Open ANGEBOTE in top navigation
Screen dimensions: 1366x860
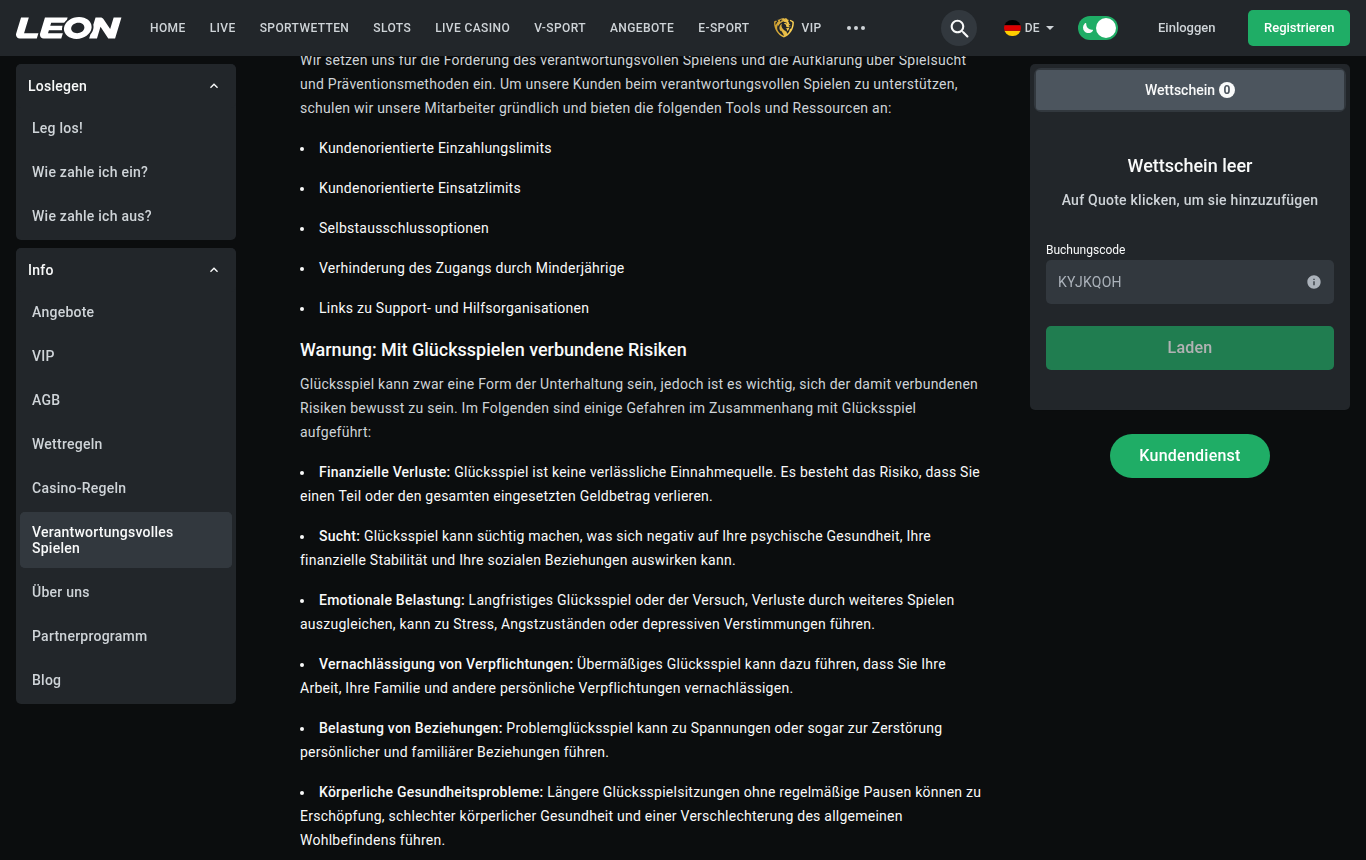(642, 28)
